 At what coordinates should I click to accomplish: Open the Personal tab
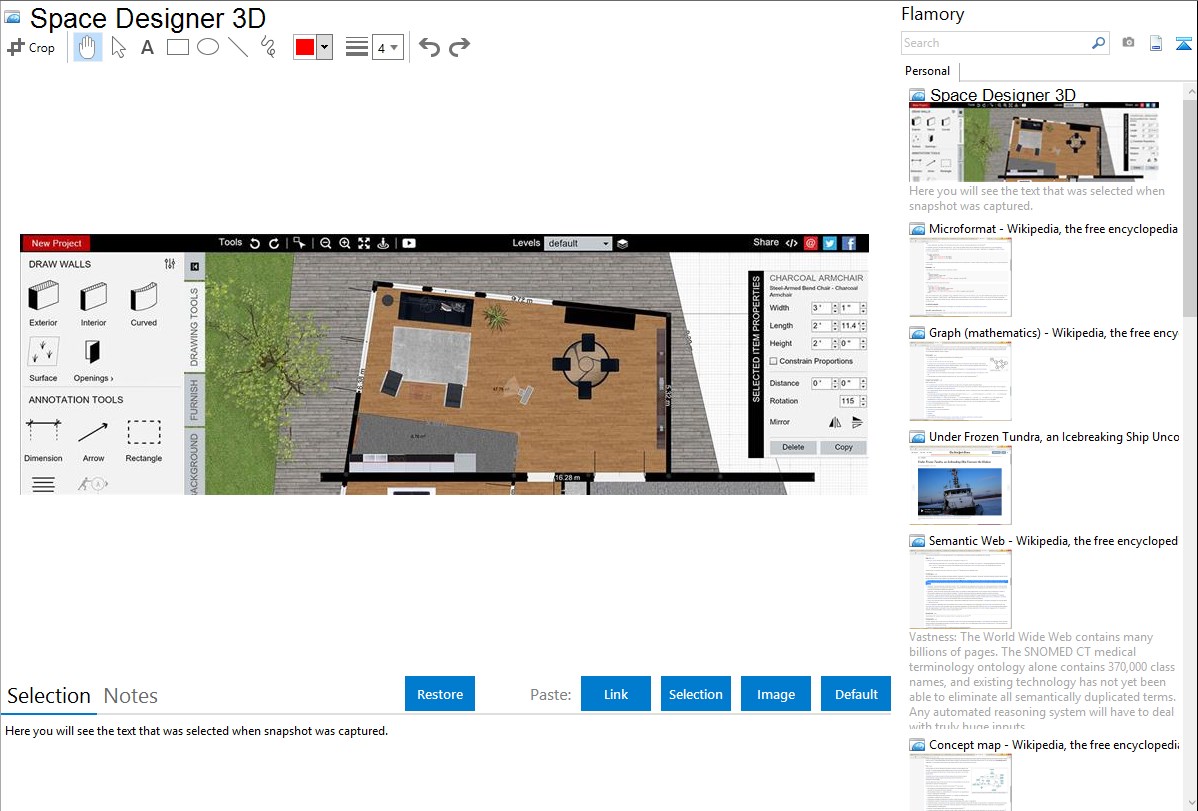point(927,71)
